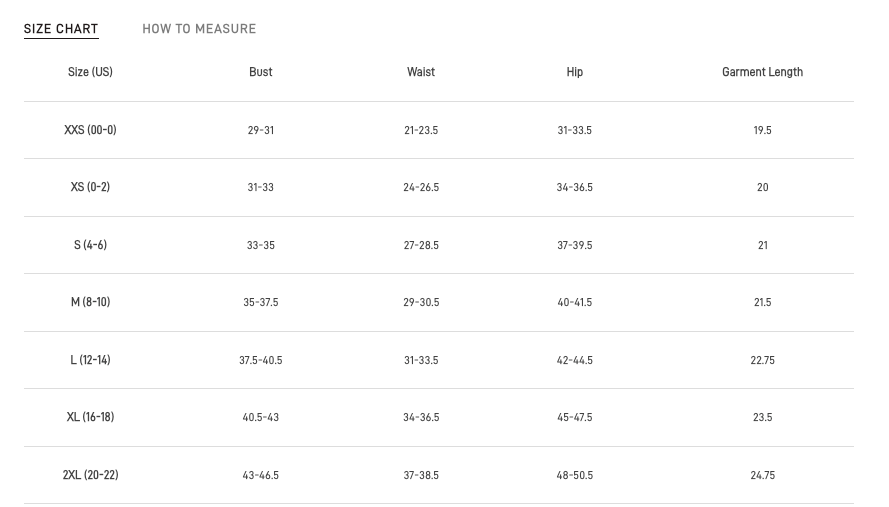Select the XS (0-2) size label

pyautogui.click(x=90, y=188)
